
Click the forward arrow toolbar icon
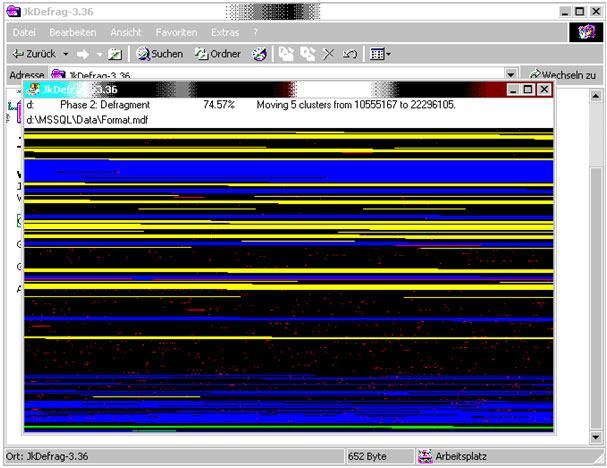click(83, 54)
